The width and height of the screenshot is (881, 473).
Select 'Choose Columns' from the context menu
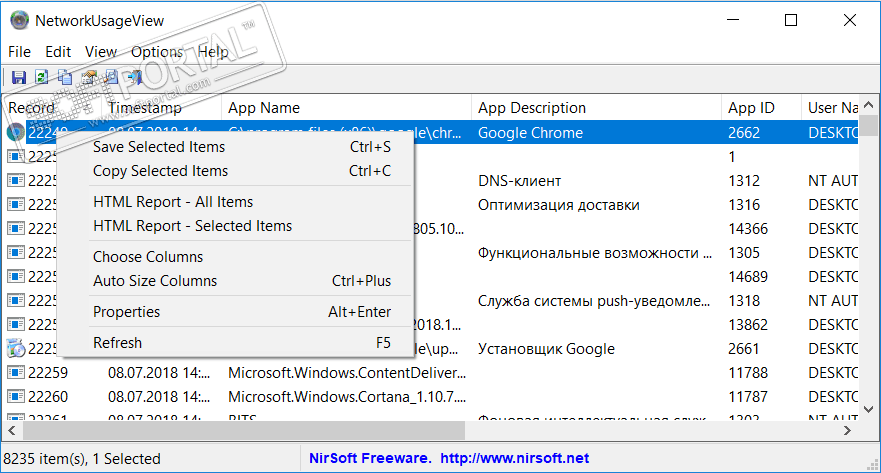pyautogui.click(x=148, y=257)
